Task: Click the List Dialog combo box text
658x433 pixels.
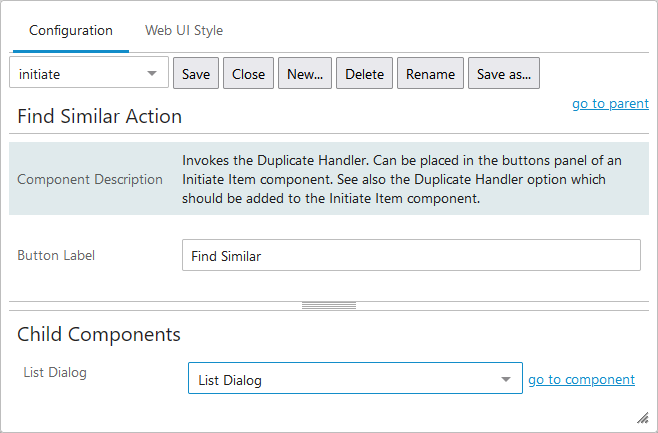Action: pos(230,380)
